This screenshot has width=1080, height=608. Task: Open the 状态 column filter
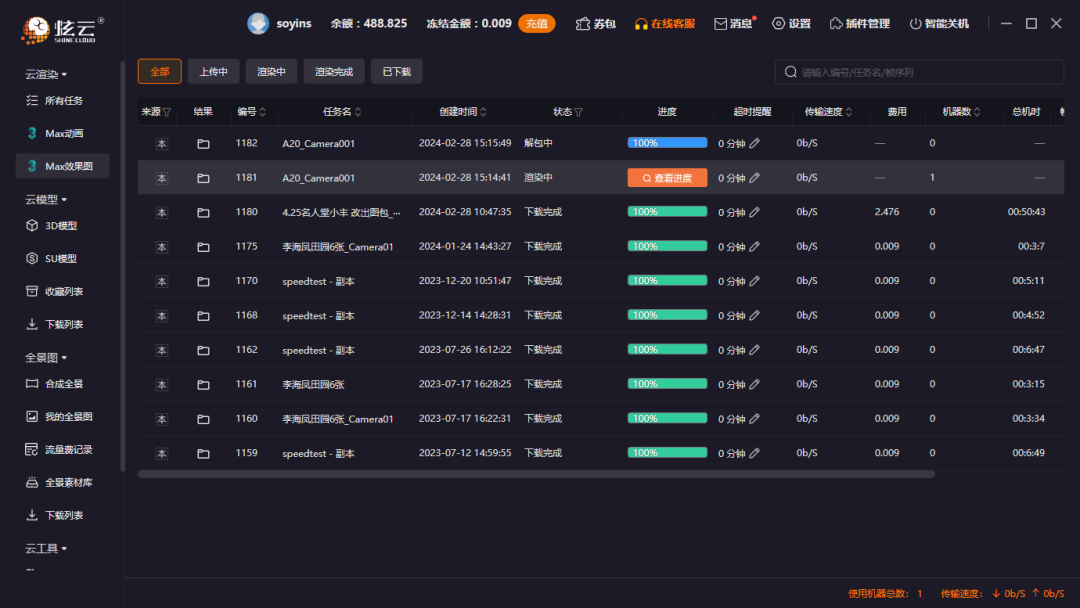(x=578, y=112)
